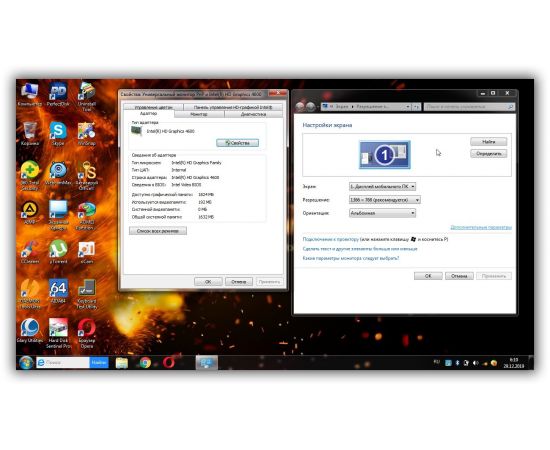Launch the WinSnap desktop shortcut
The image size is (550, 450).
(86, 134)
